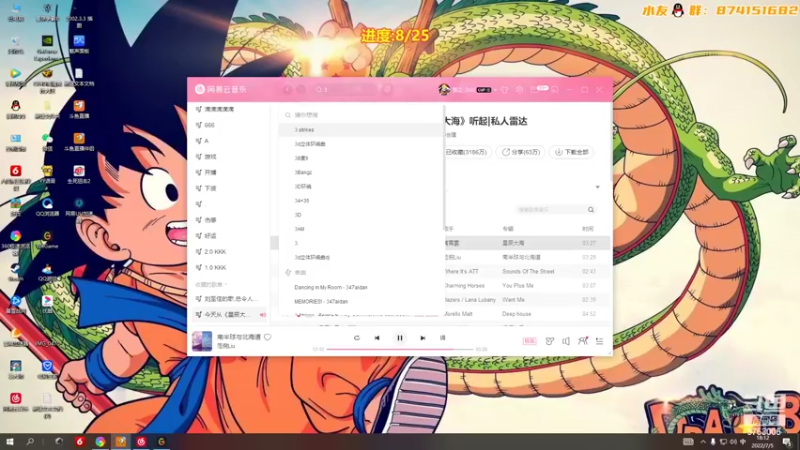Open the Steam desktop icon
The image size is (800, 450).
tap(15, 271)
